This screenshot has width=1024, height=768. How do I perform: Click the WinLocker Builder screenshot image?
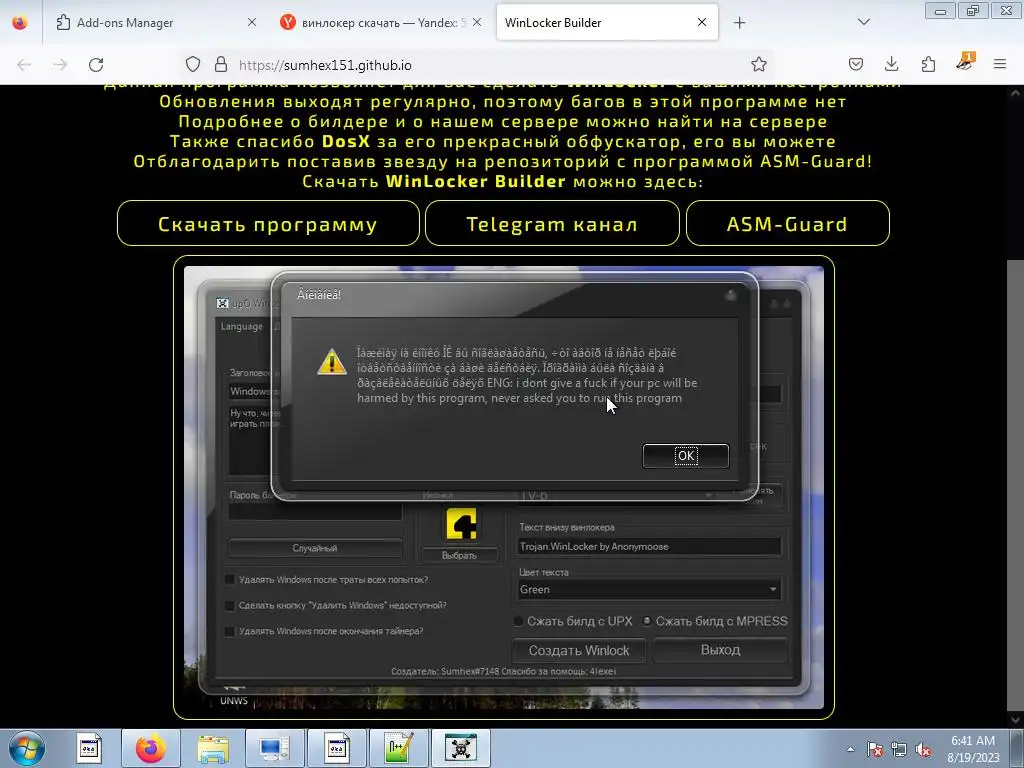tap(504, 487)
